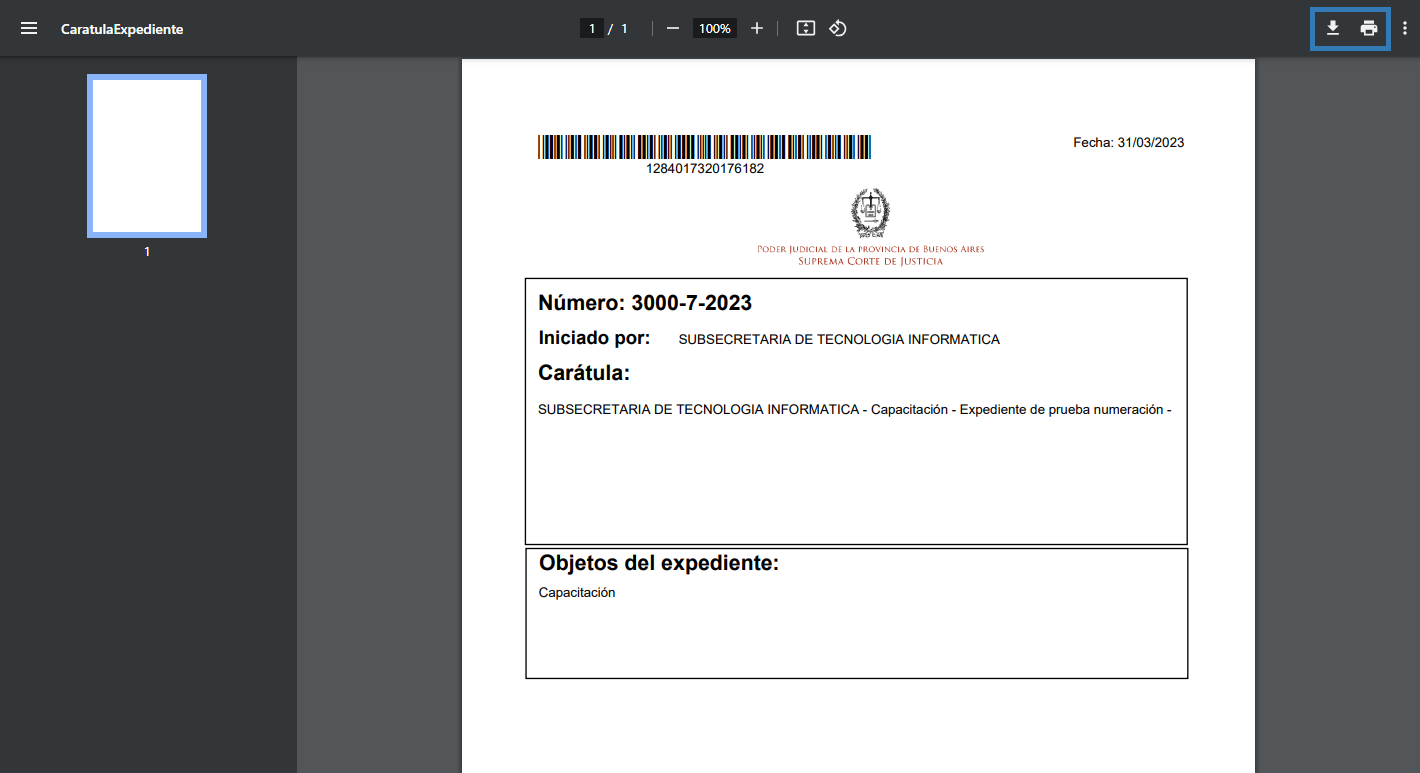
Task: Open the three-dot more actions menu
Action: pyautogui.click(x=1405, y=29)
